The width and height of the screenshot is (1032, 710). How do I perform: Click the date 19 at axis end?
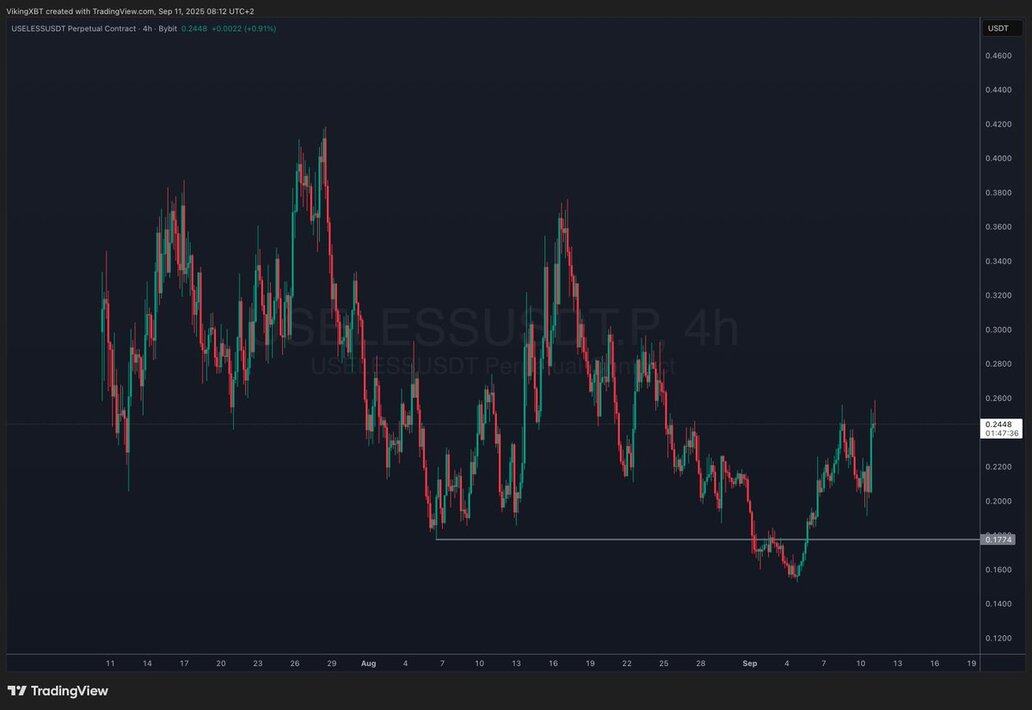pos(971,663)
